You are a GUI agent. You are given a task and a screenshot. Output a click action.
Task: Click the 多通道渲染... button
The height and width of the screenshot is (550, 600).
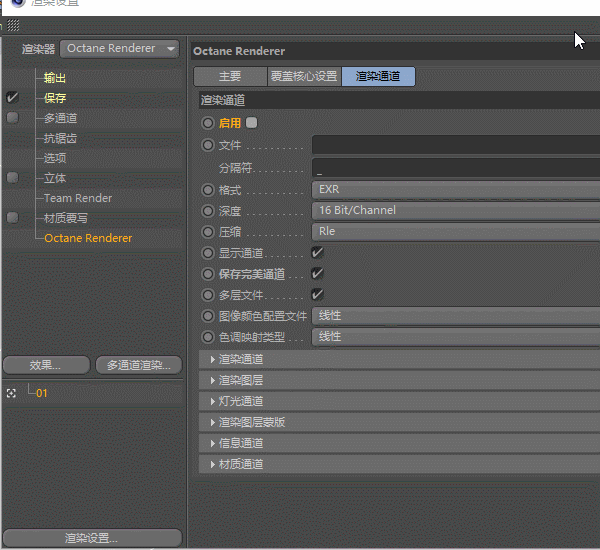[x=139, y=365]
